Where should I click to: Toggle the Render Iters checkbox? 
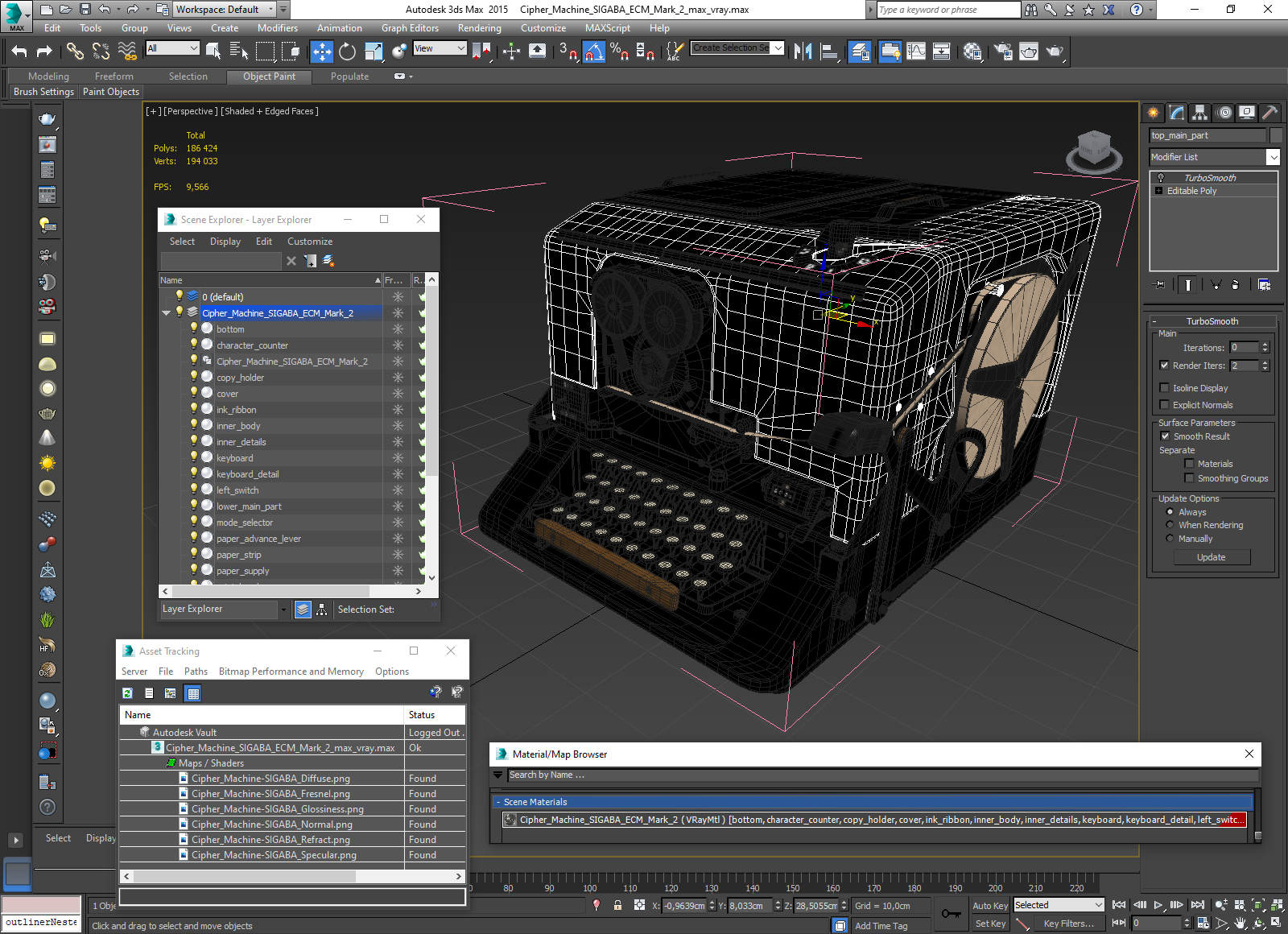[x=1164, y=366]
